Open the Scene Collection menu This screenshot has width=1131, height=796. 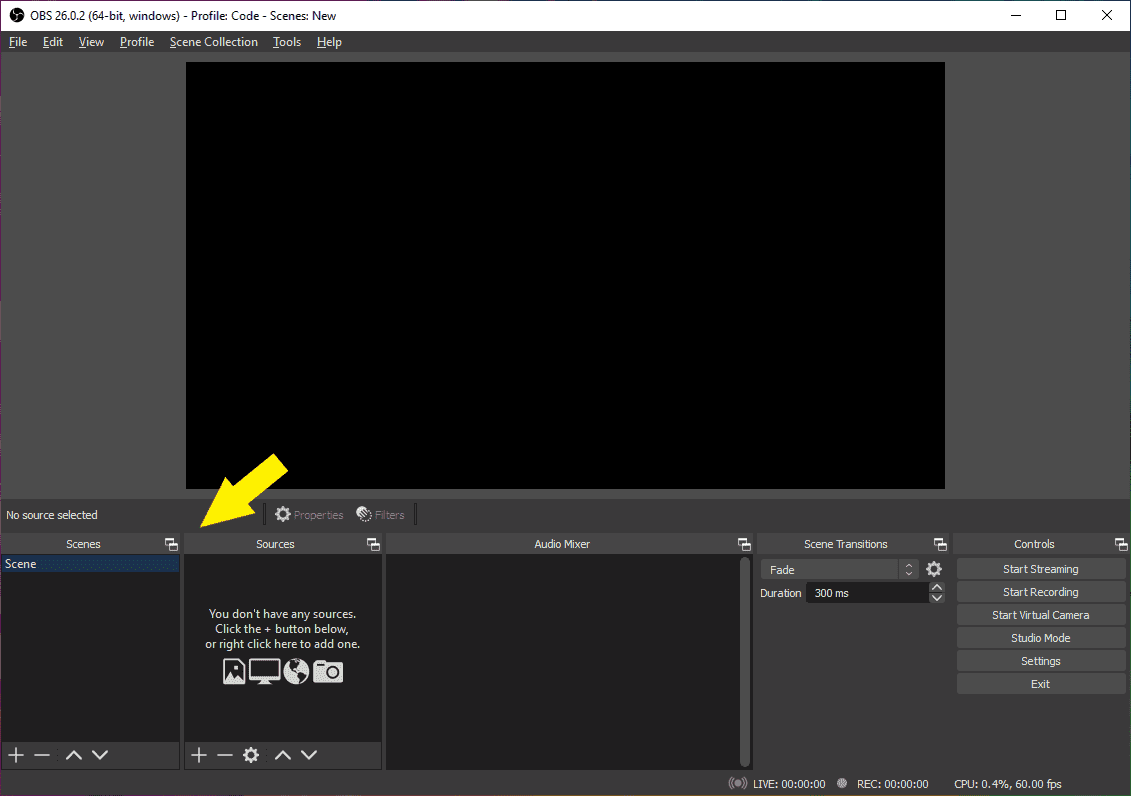213,42
